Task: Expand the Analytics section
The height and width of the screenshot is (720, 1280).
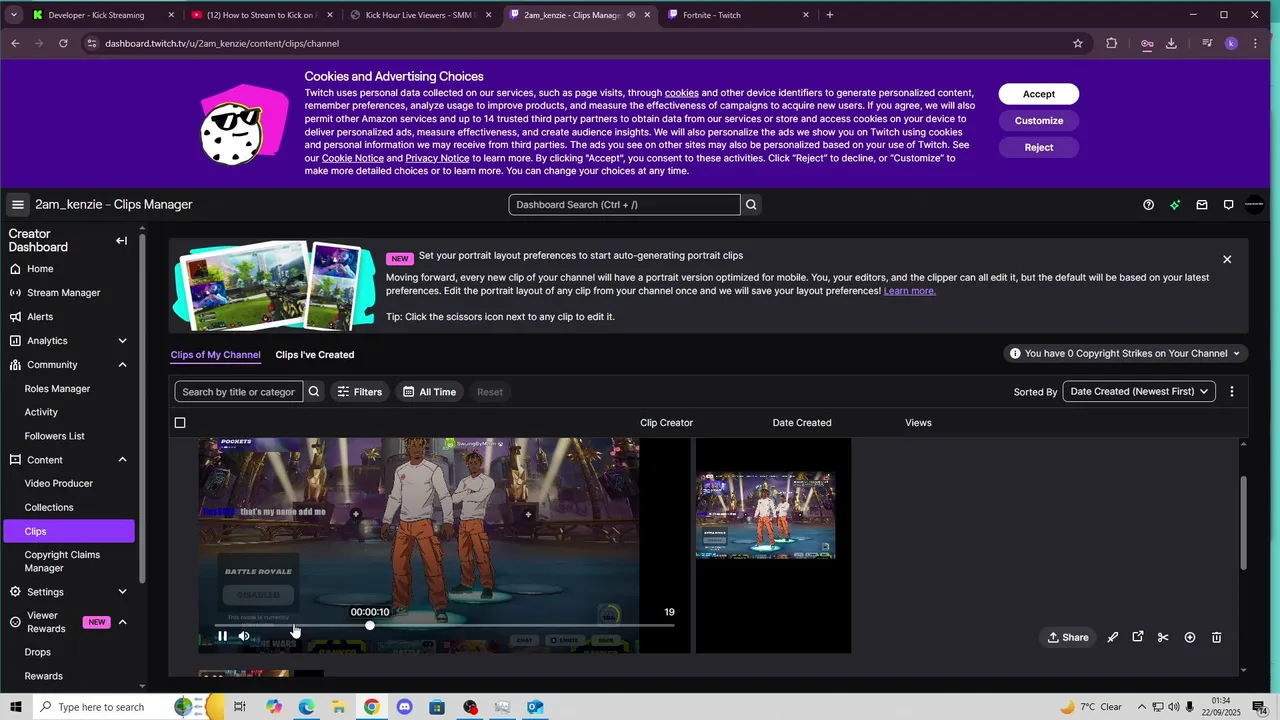Action: [x=122, y=341]
